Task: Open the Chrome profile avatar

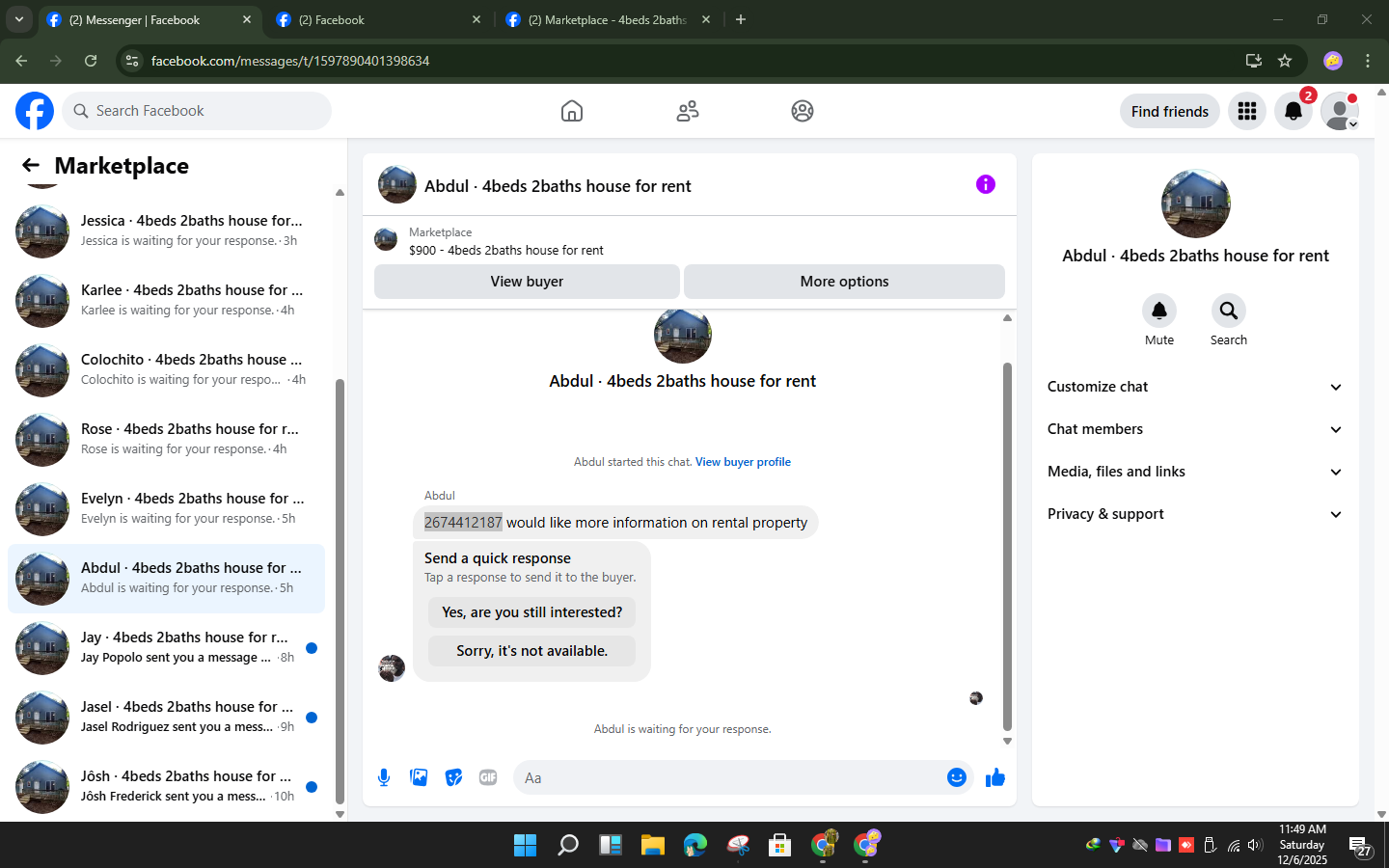Action: pyautogui.click(x=1333, y=61)
